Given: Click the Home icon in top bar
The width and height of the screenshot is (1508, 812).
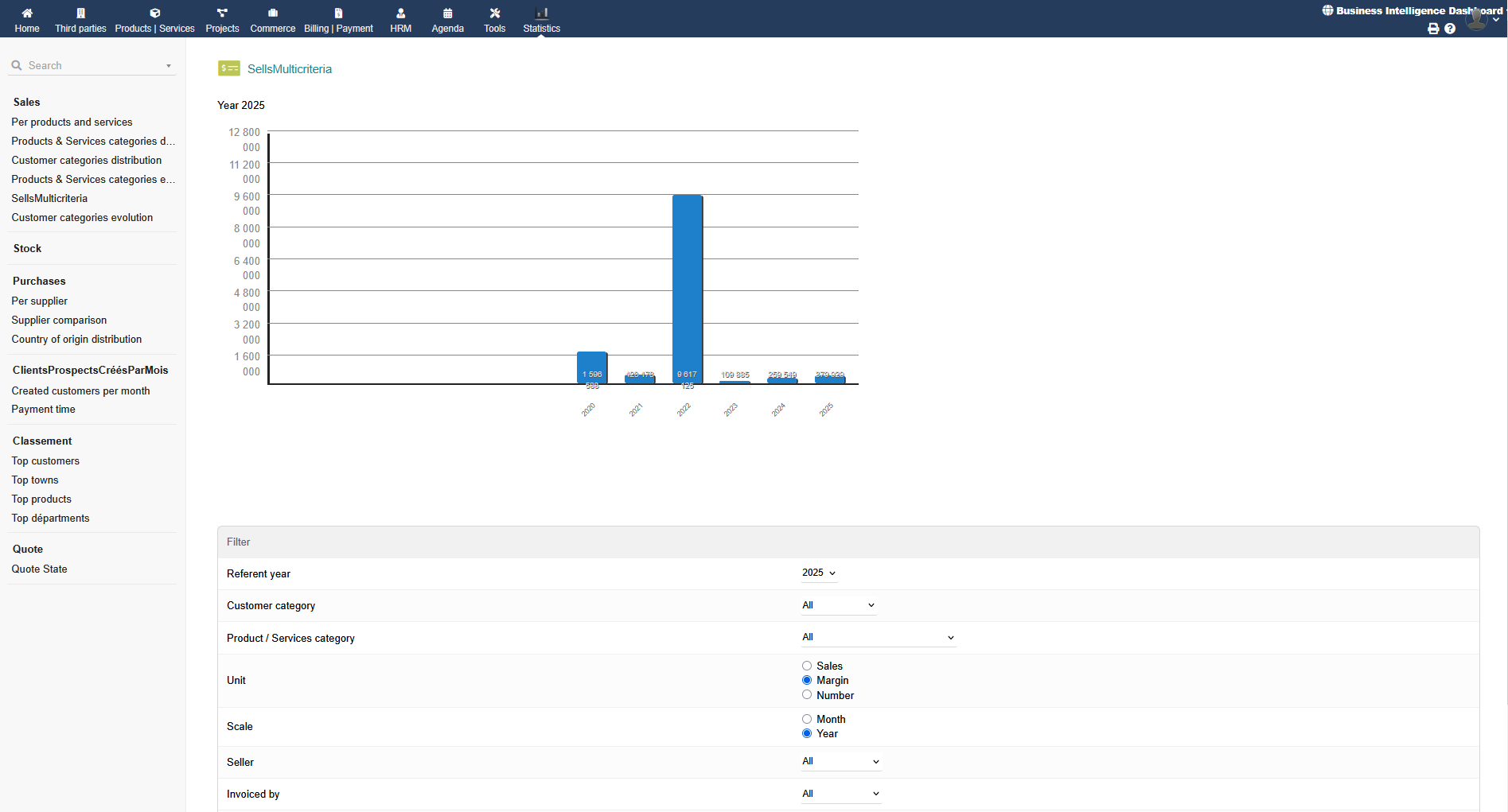Looking at the screenshot, I should (x=27, y=14).
